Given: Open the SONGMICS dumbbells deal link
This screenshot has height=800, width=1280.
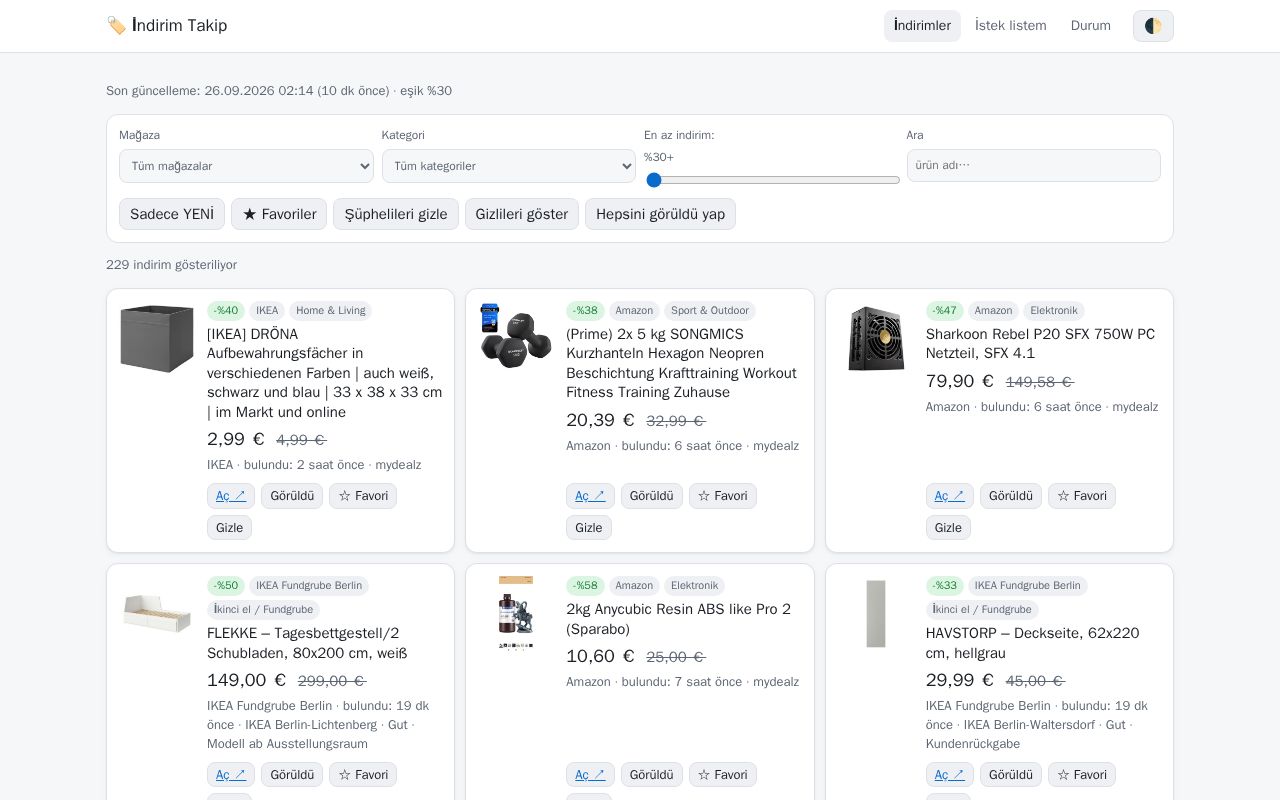Looking at the screenshot, I should click(x=590, y=496).
